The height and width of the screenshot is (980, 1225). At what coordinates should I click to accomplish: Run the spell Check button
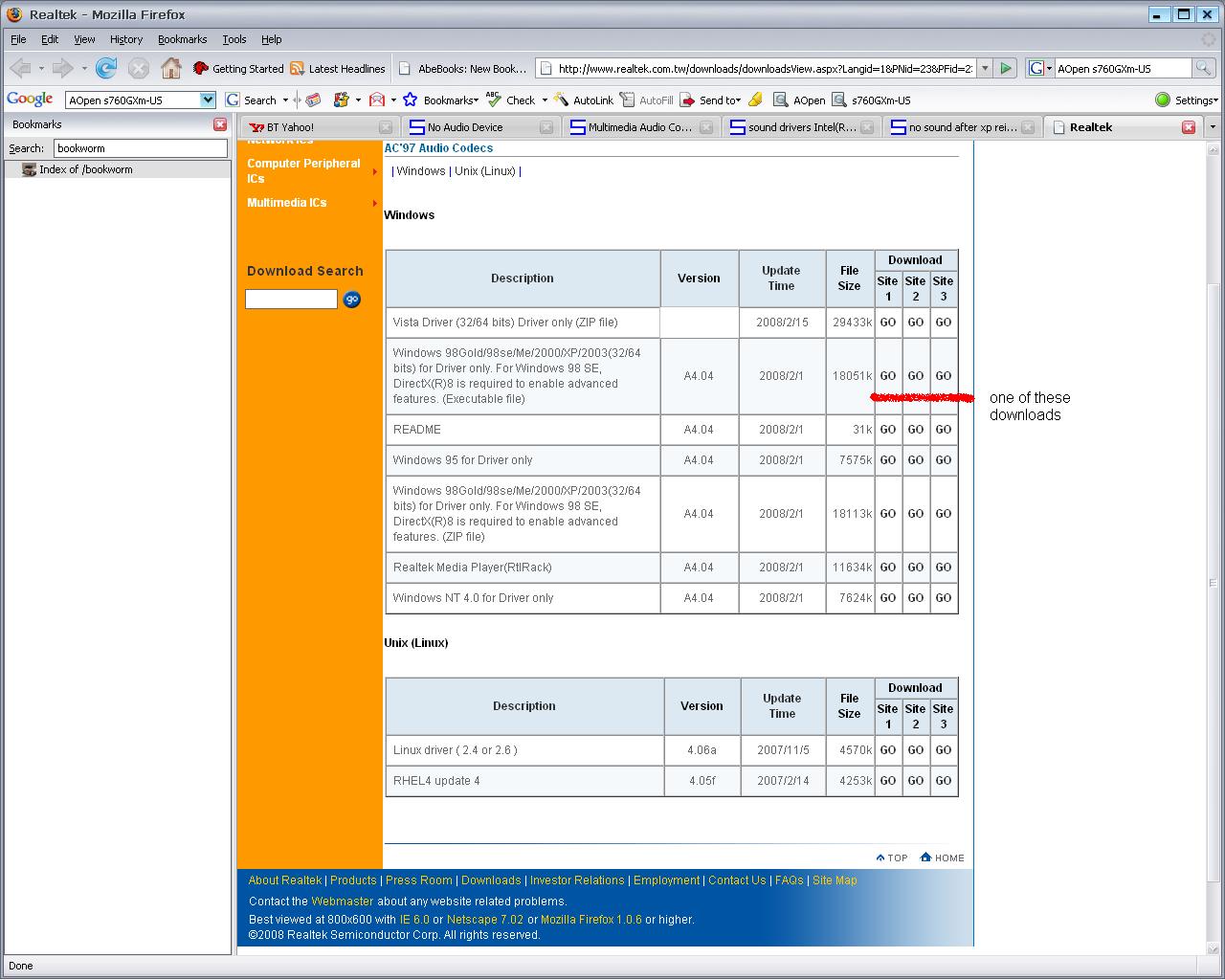coord(511,100)
